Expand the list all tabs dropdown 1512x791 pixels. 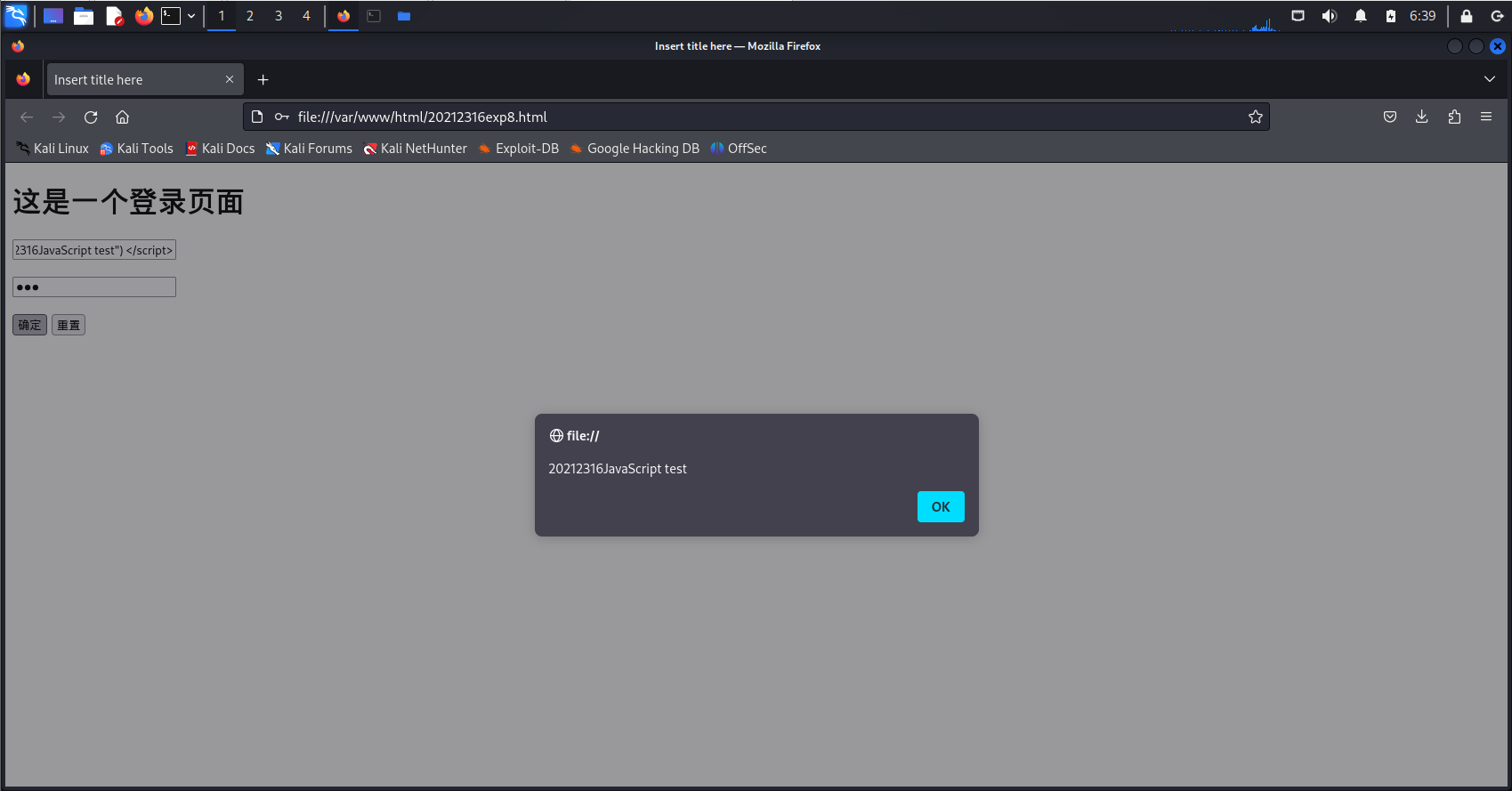(x=1489, y=80)
